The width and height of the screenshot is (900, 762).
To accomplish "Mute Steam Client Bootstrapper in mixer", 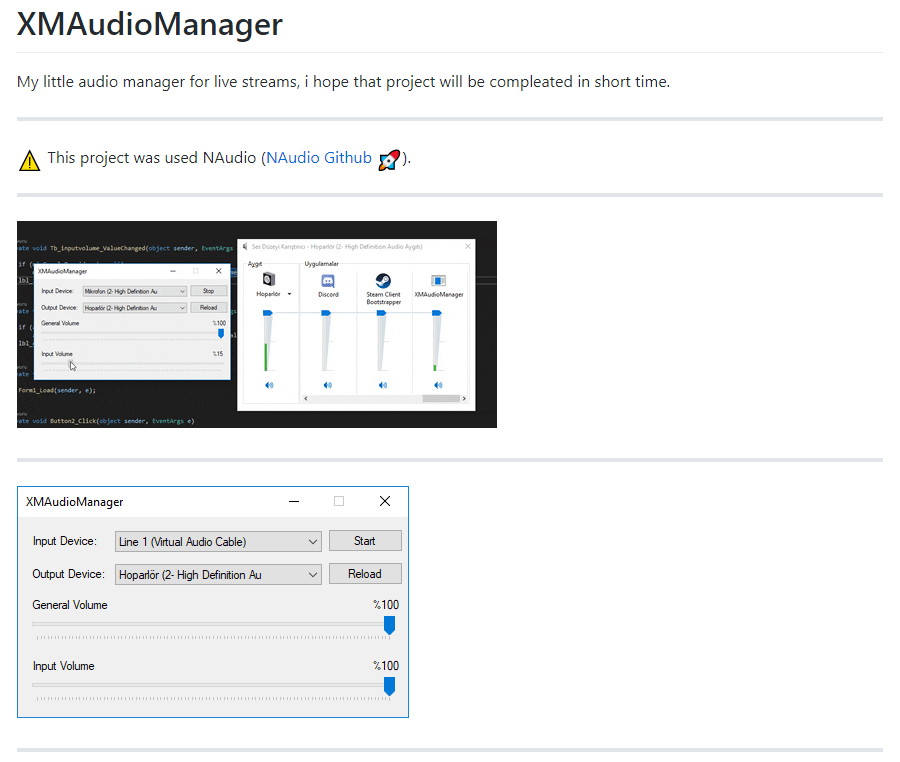I will click(383, 385).
